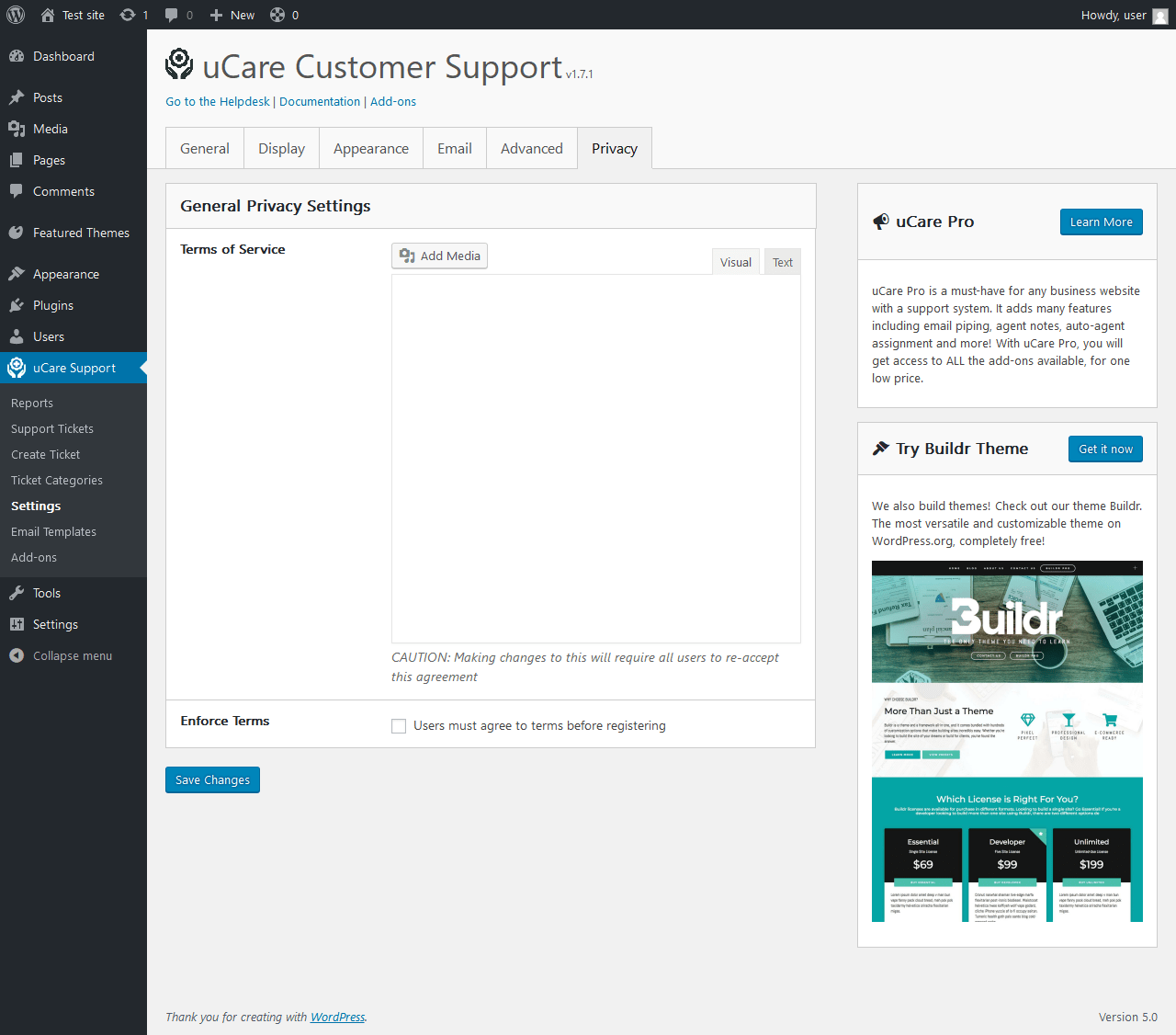Click the Posts pushpin icon

tap(17, 97)
